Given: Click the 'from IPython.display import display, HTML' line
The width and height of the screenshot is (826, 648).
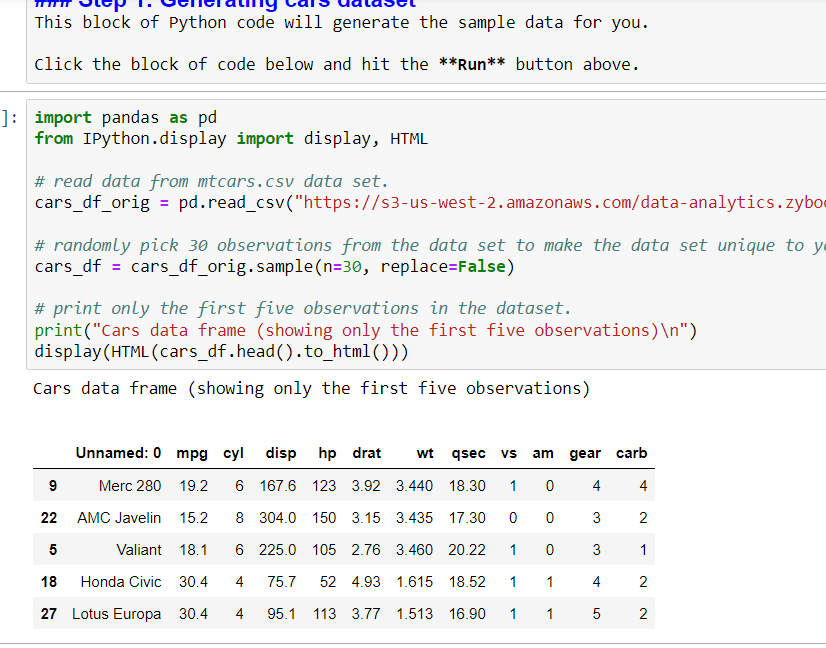Looking at the screenshot, I should point(231,139).
